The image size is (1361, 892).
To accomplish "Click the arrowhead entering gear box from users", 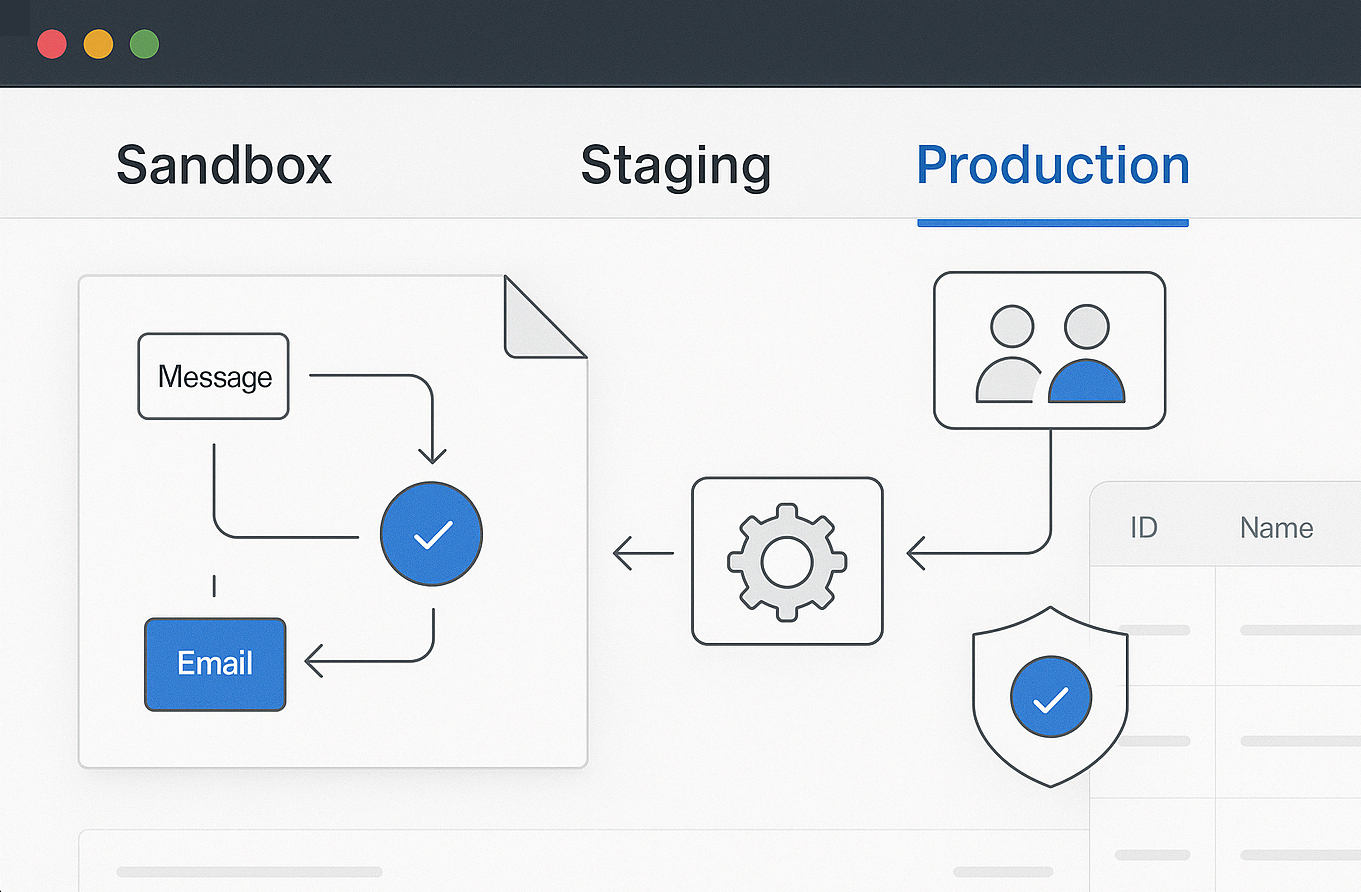I will (916, 552).
